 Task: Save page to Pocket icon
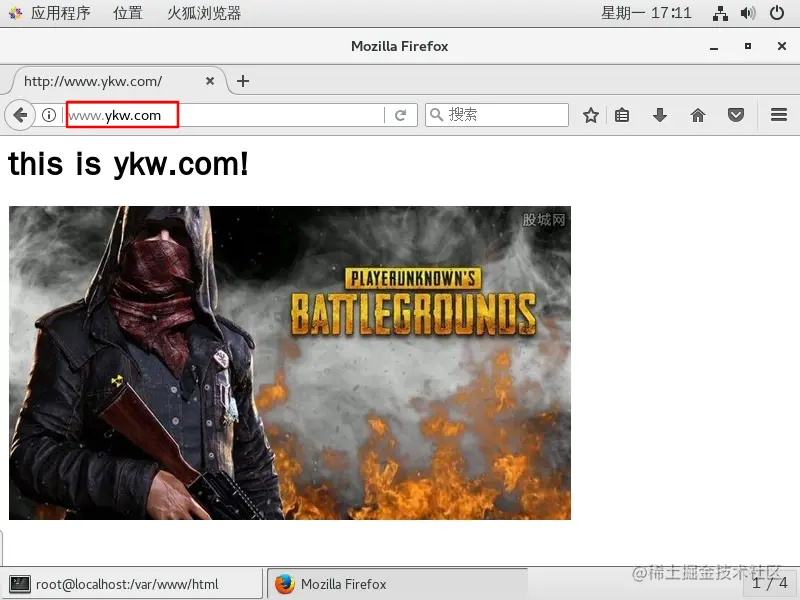click(736, 115)
